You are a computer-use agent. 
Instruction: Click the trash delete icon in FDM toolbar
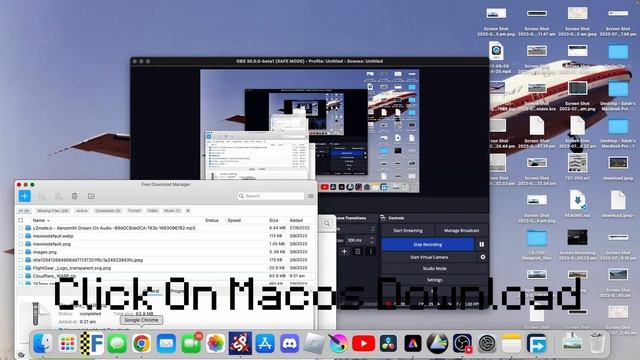(x=75, y=196)
